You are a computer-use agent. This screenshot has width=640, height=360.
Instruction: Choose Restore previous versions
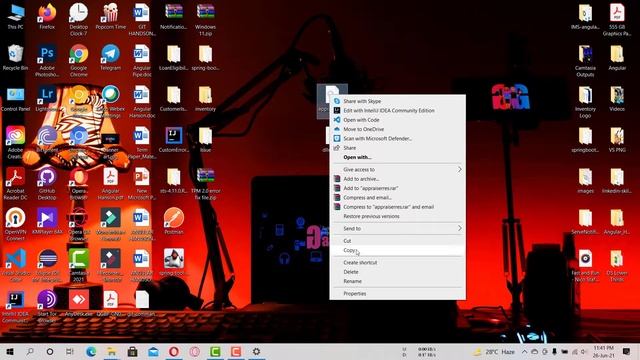click(x=398, y=216)
